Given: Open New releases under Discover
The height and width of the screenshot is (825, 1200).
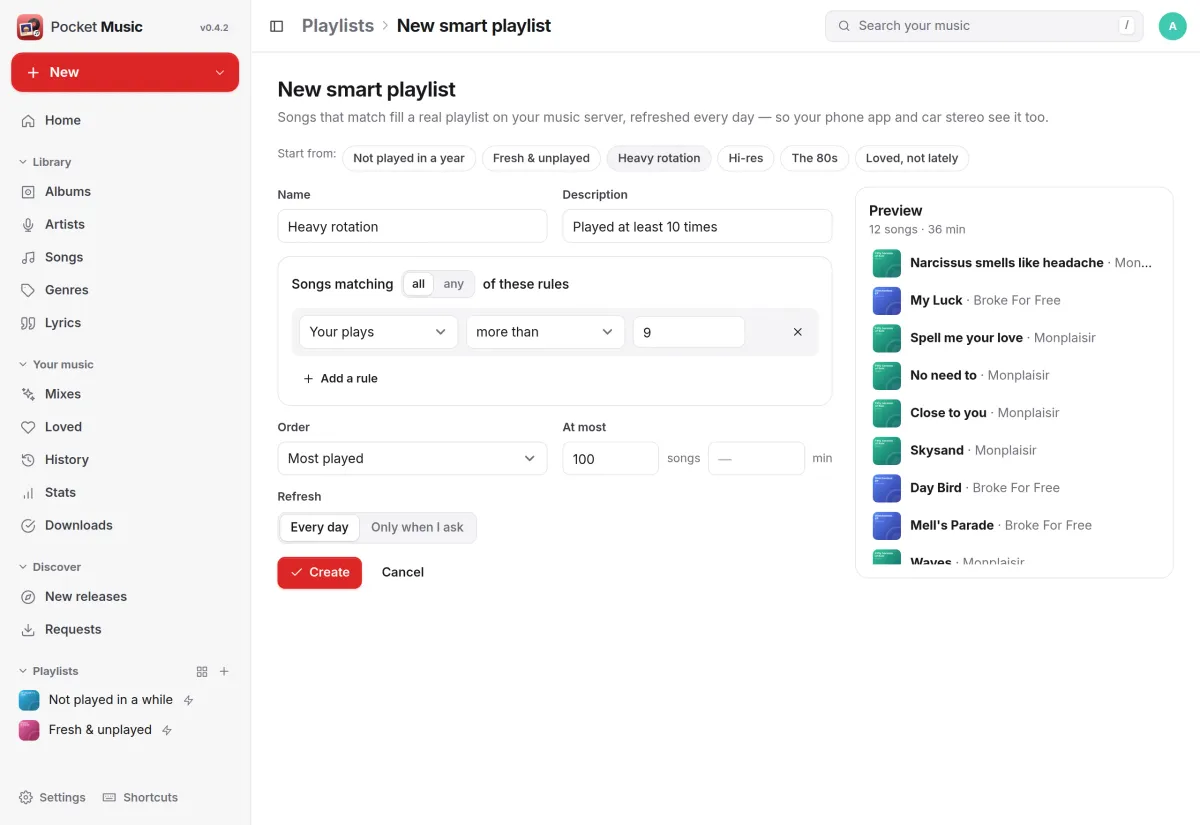Looking at the screenshot, I should point(125,596).
